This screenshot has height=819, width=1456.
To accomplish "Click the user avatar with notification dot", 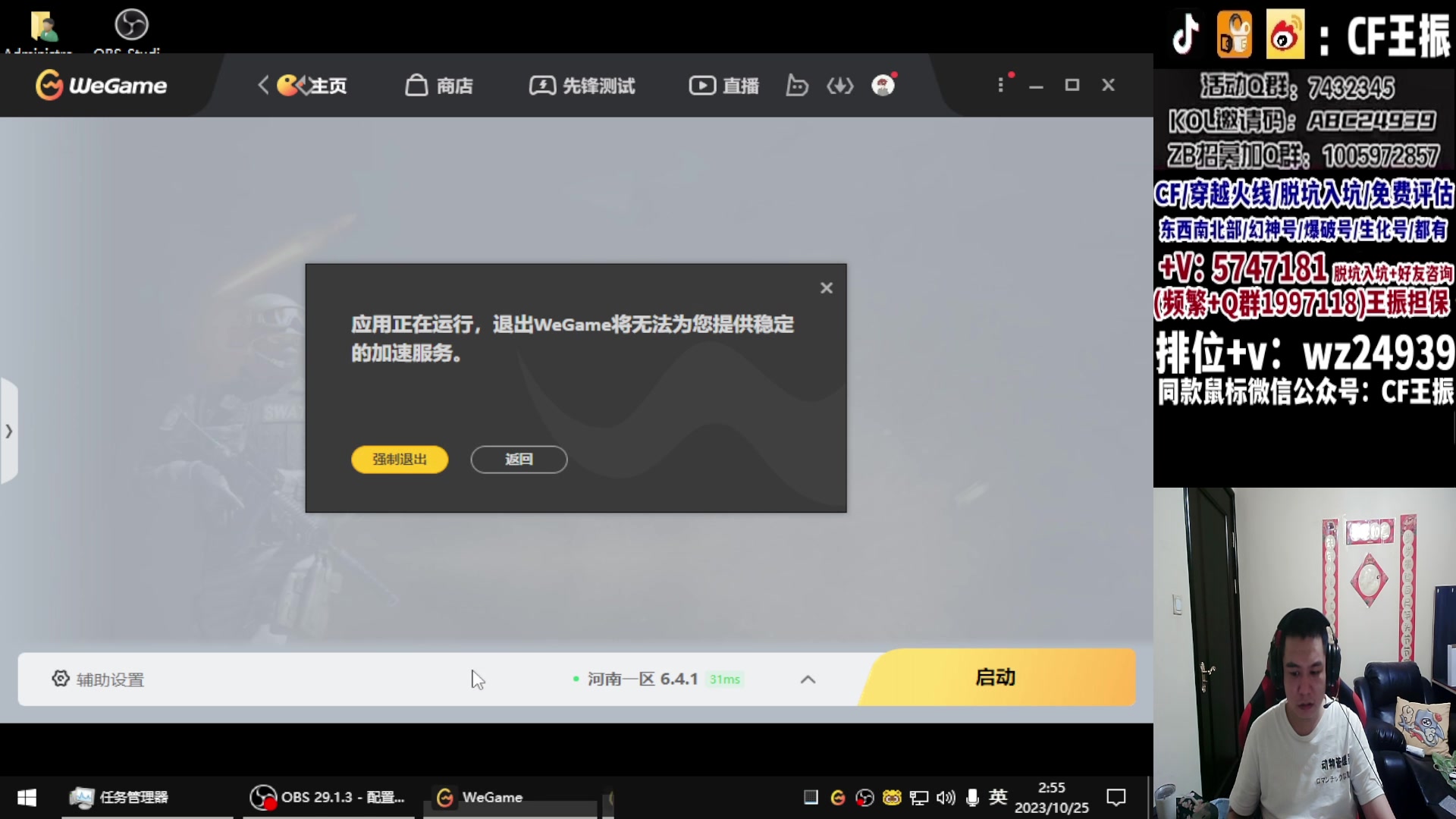I will [x=883, y=86].
